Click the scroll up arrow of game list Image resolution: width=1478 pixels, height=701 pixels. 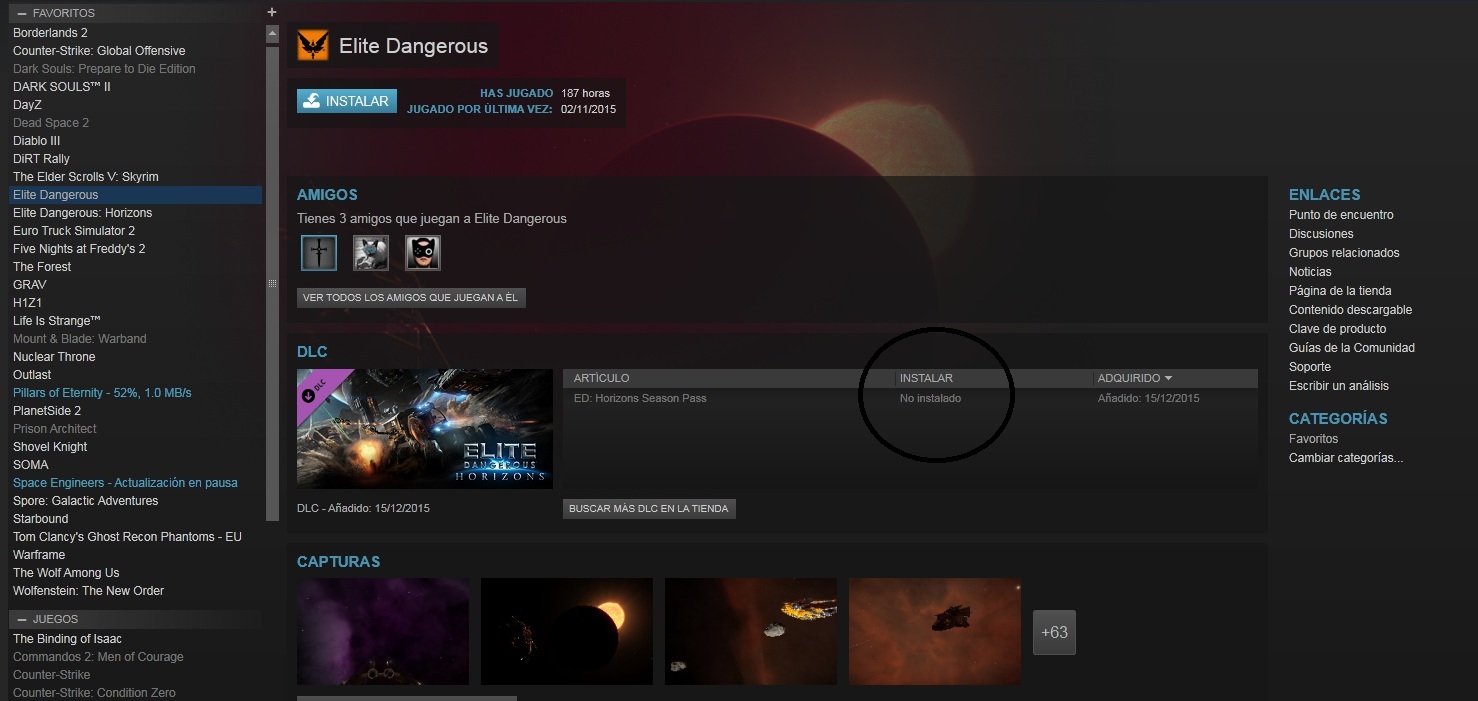[x=272, y=33]
